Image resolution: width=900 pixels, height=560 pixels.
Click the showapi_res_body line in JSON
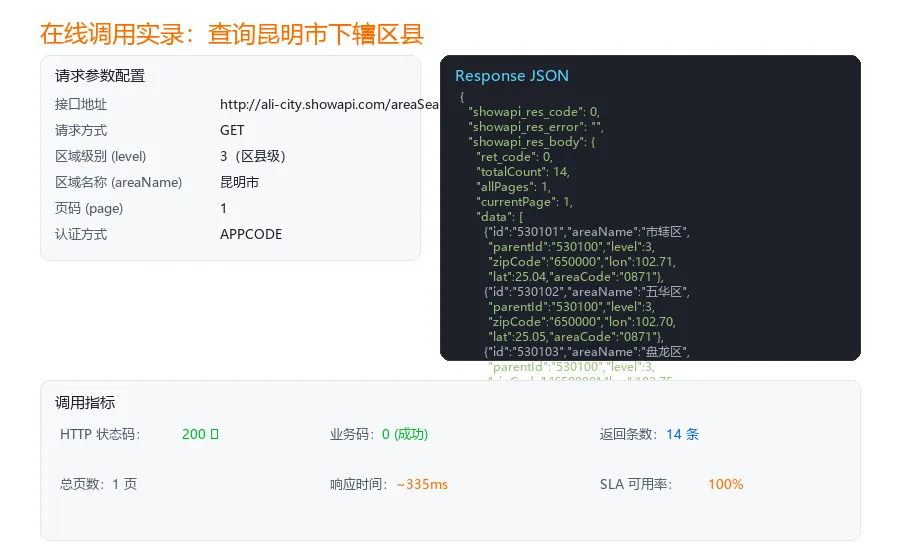532,141
